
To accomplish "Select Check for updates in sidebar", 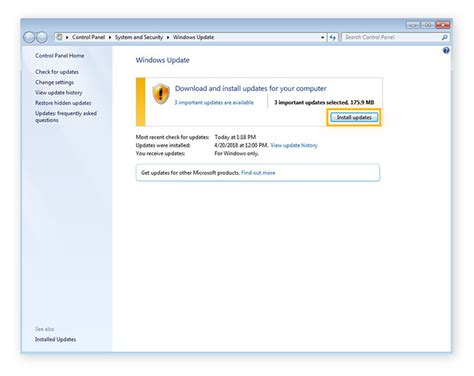I will pyautogui.click(x=57, y=72).
